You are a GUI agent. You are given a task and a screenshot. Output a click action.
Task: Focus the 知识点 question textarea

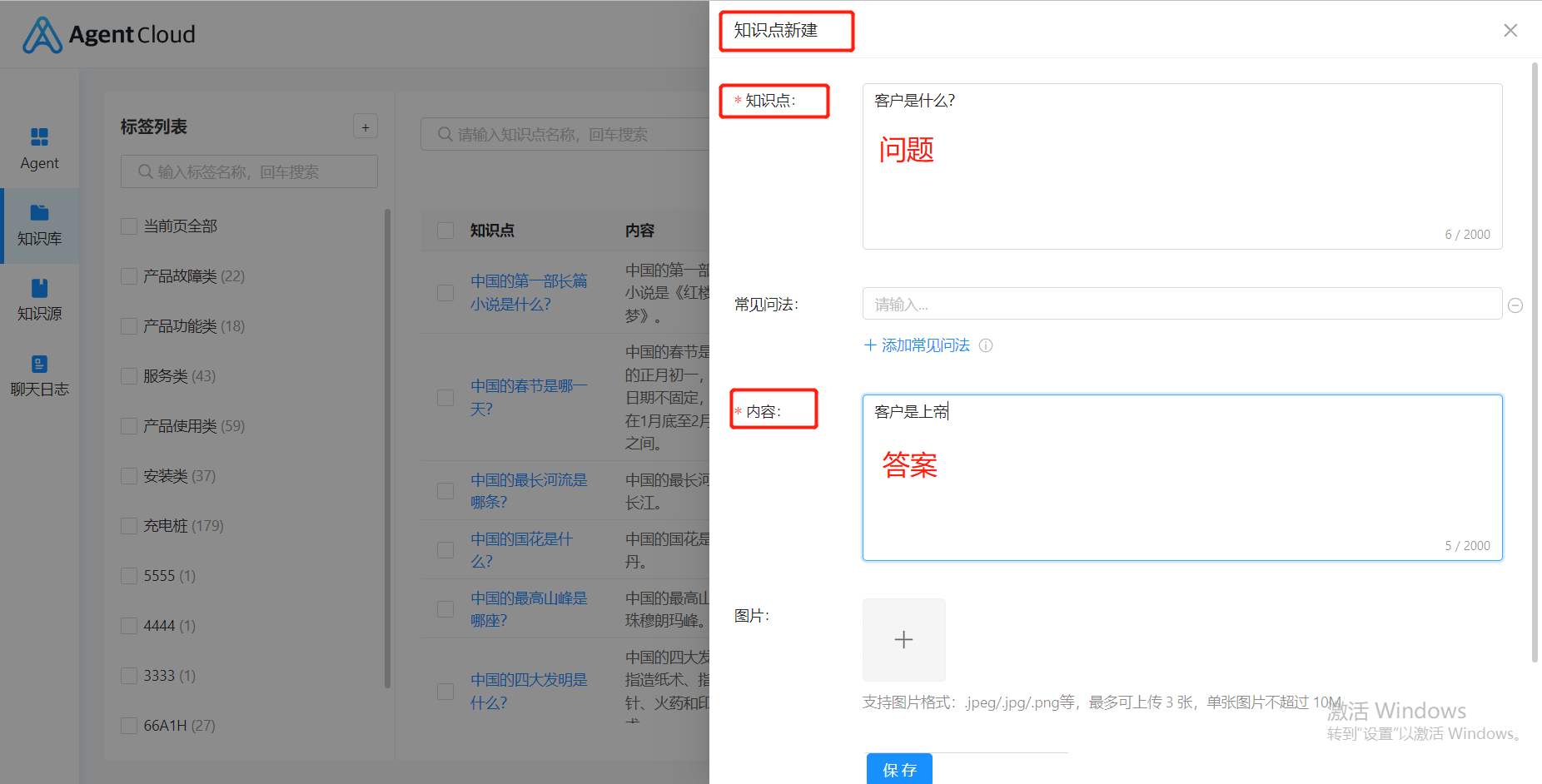(1182, 166)
